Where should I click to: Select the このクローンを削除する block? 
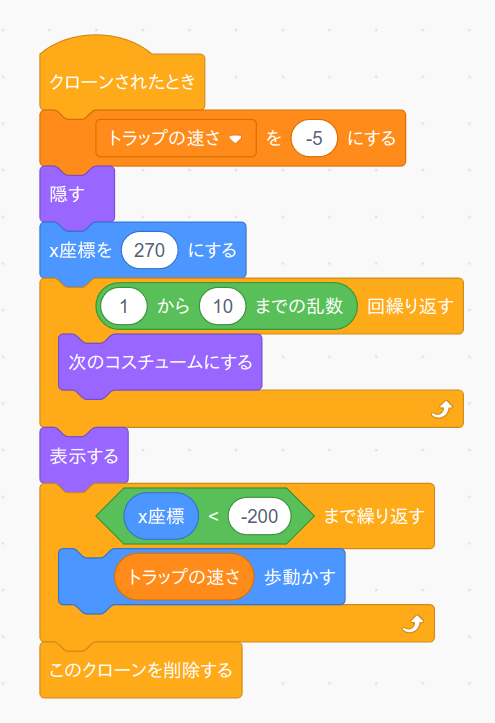pyautogui.click(x=141, y=670)
